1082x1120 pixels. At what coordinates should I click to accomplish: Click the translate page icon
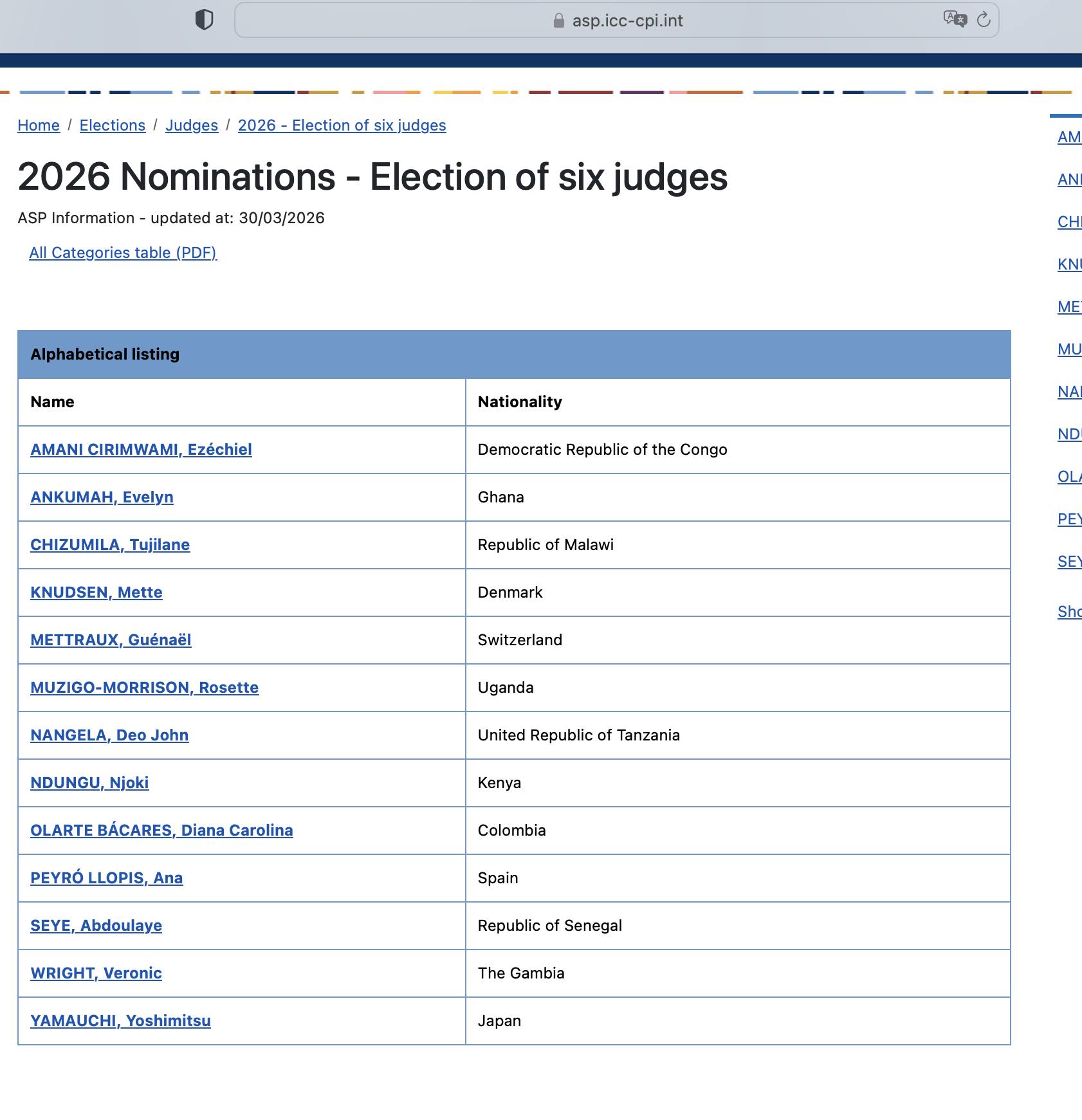[x=955, y=19]
